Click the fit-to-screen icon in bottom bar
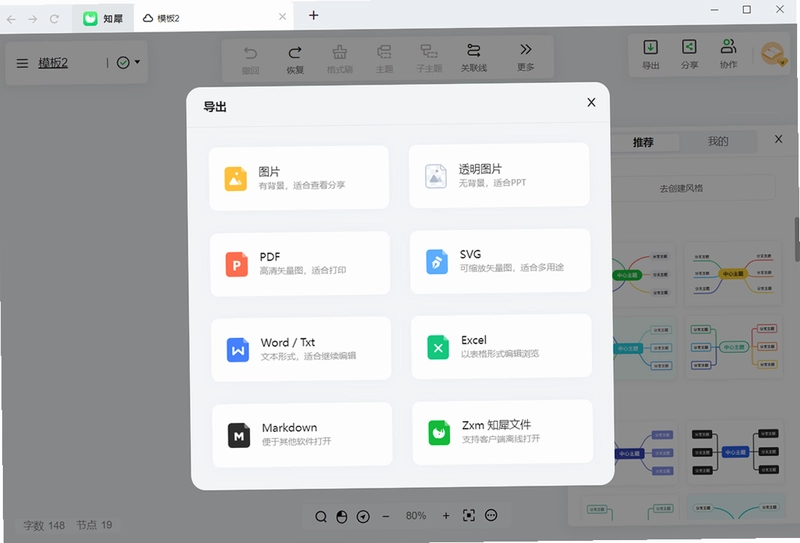 pyautogui.click(x=469, y=515)
